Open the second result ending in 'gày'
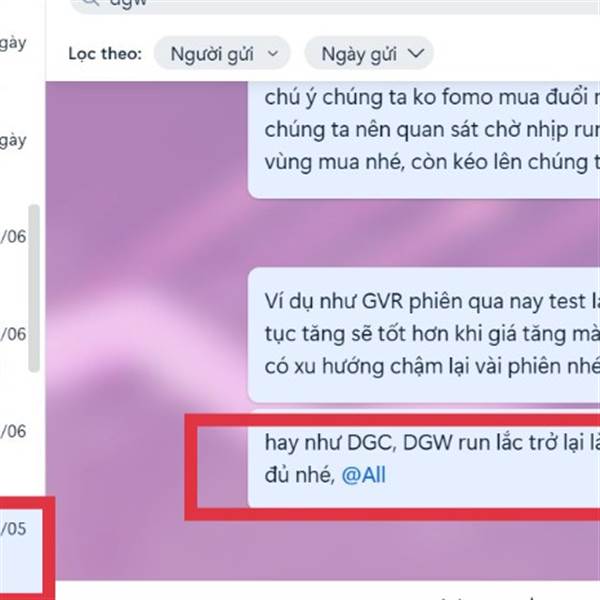 [x=13, y=141]
